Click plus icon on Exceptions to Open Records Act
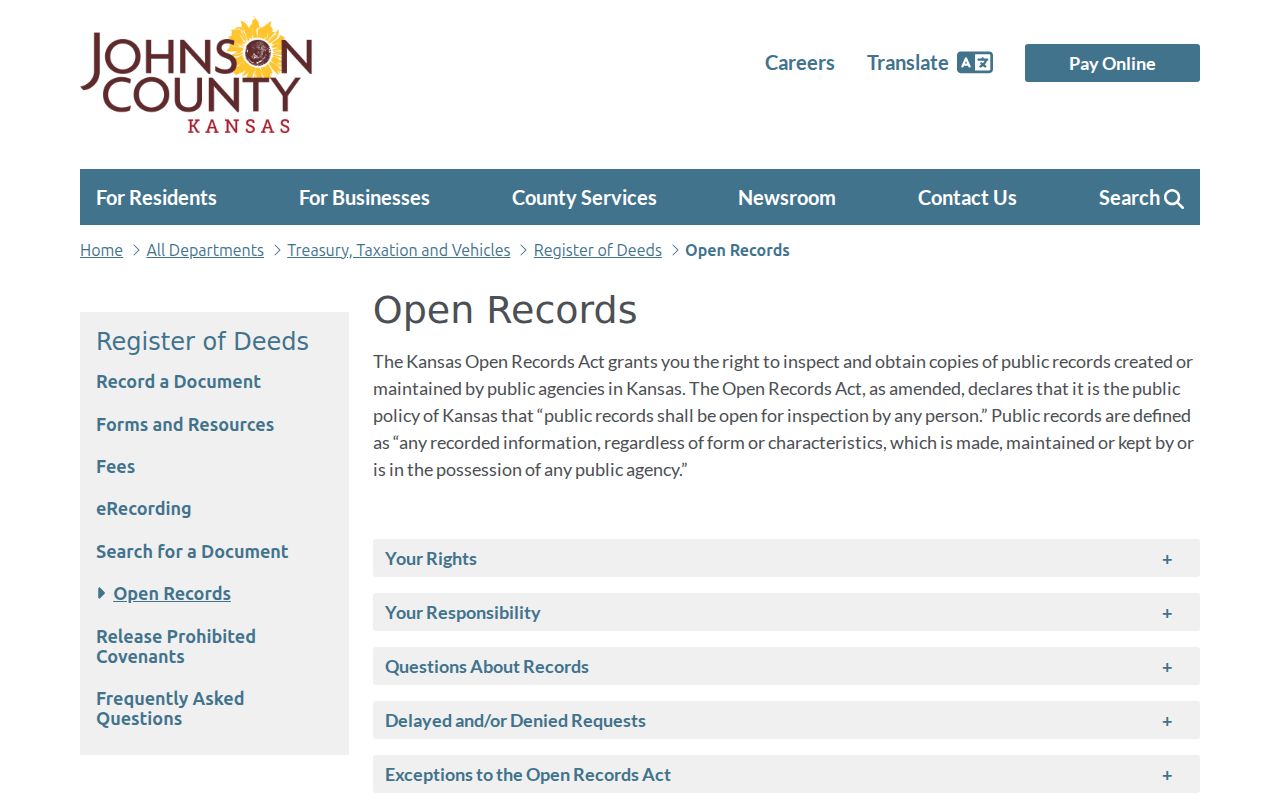The height and width of the screenshot is (800, 1280). (x=1167, y=775)
